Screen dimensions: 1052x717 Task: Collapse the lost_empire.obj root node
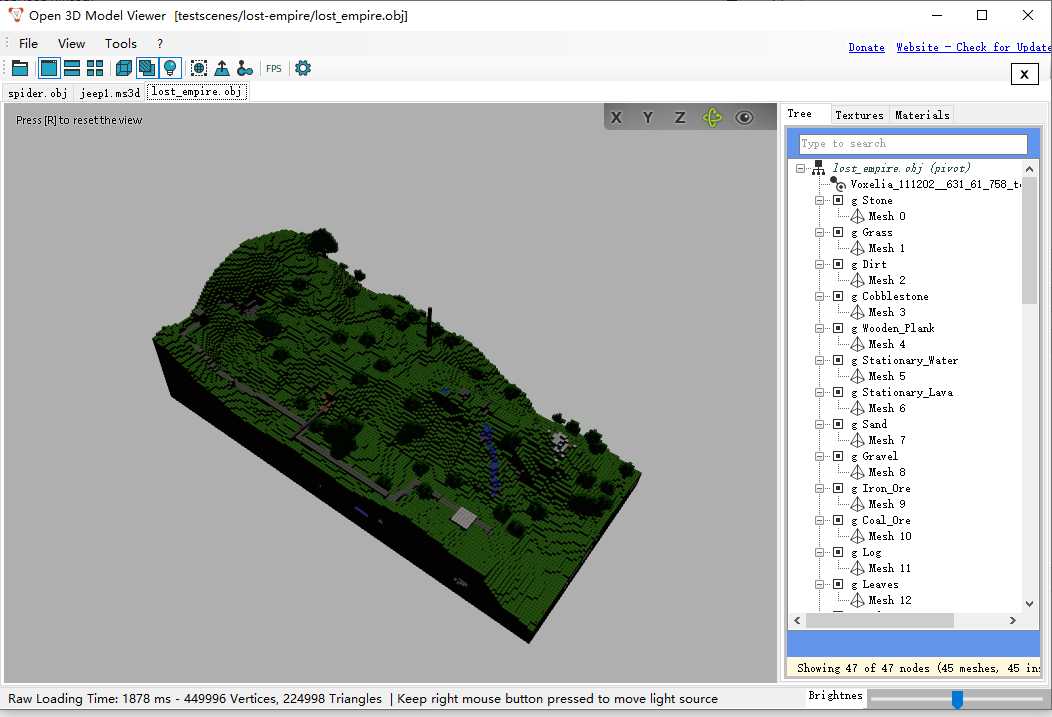click(x=800, y=168)
